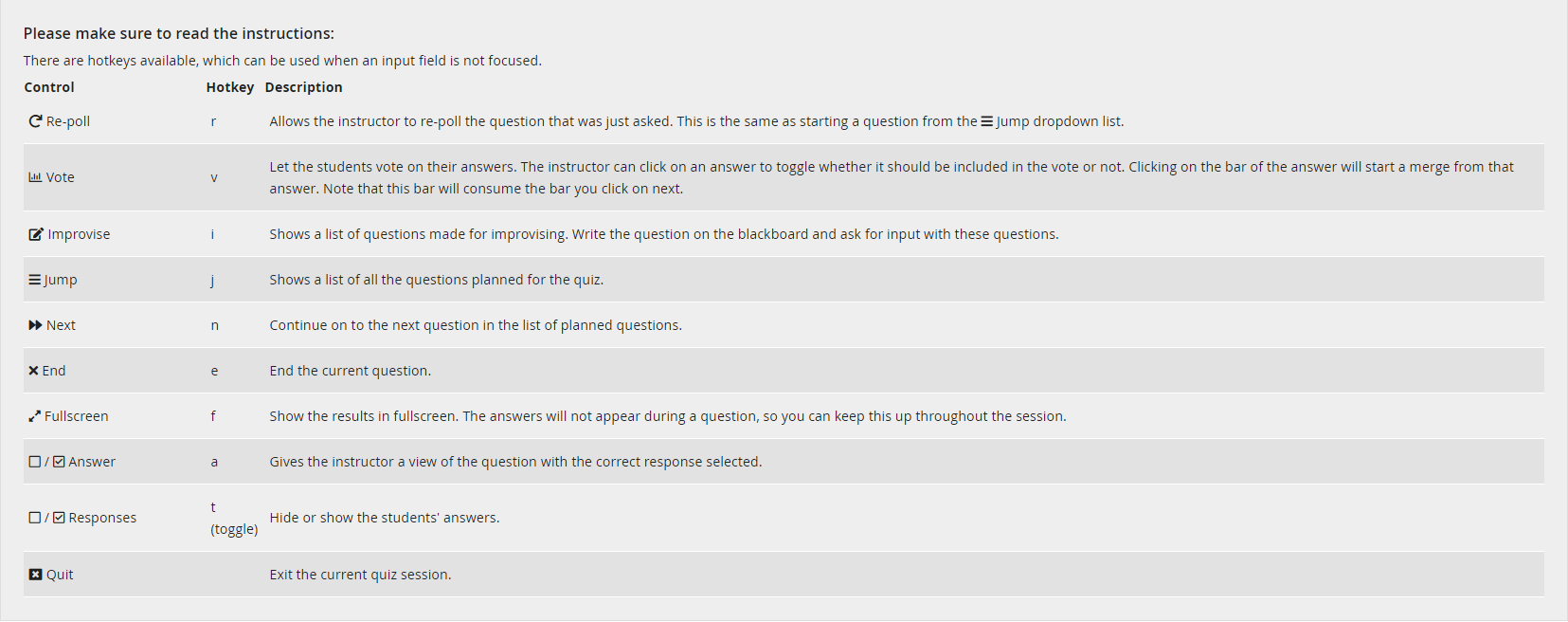
Task: Click the Control column header
Action: pos(49,87)
